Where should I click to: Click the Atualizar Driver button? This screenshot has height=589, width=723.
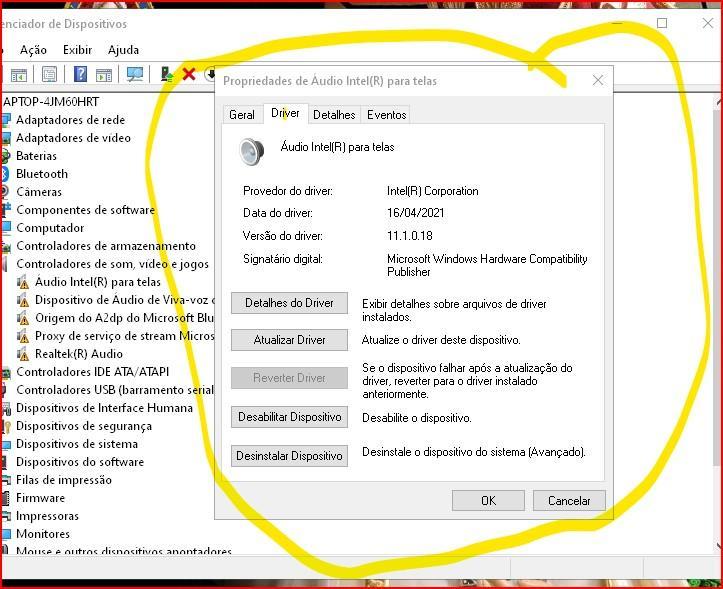[x=289, y=340]
